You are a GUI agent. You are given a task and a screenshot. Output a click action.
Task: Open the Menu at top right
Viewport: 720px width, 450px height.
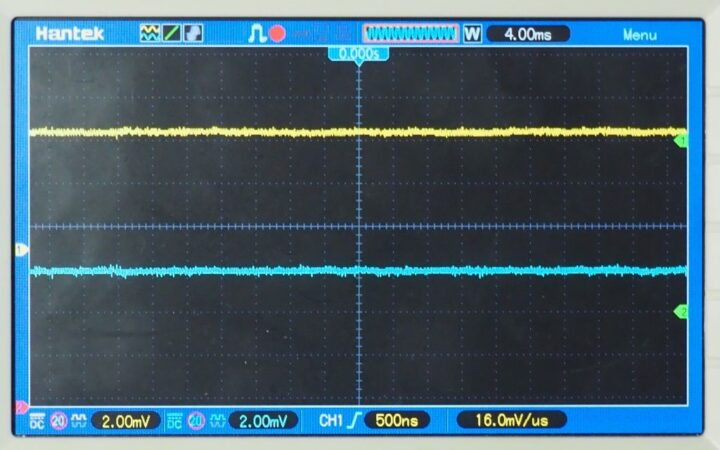coord(640,34)
